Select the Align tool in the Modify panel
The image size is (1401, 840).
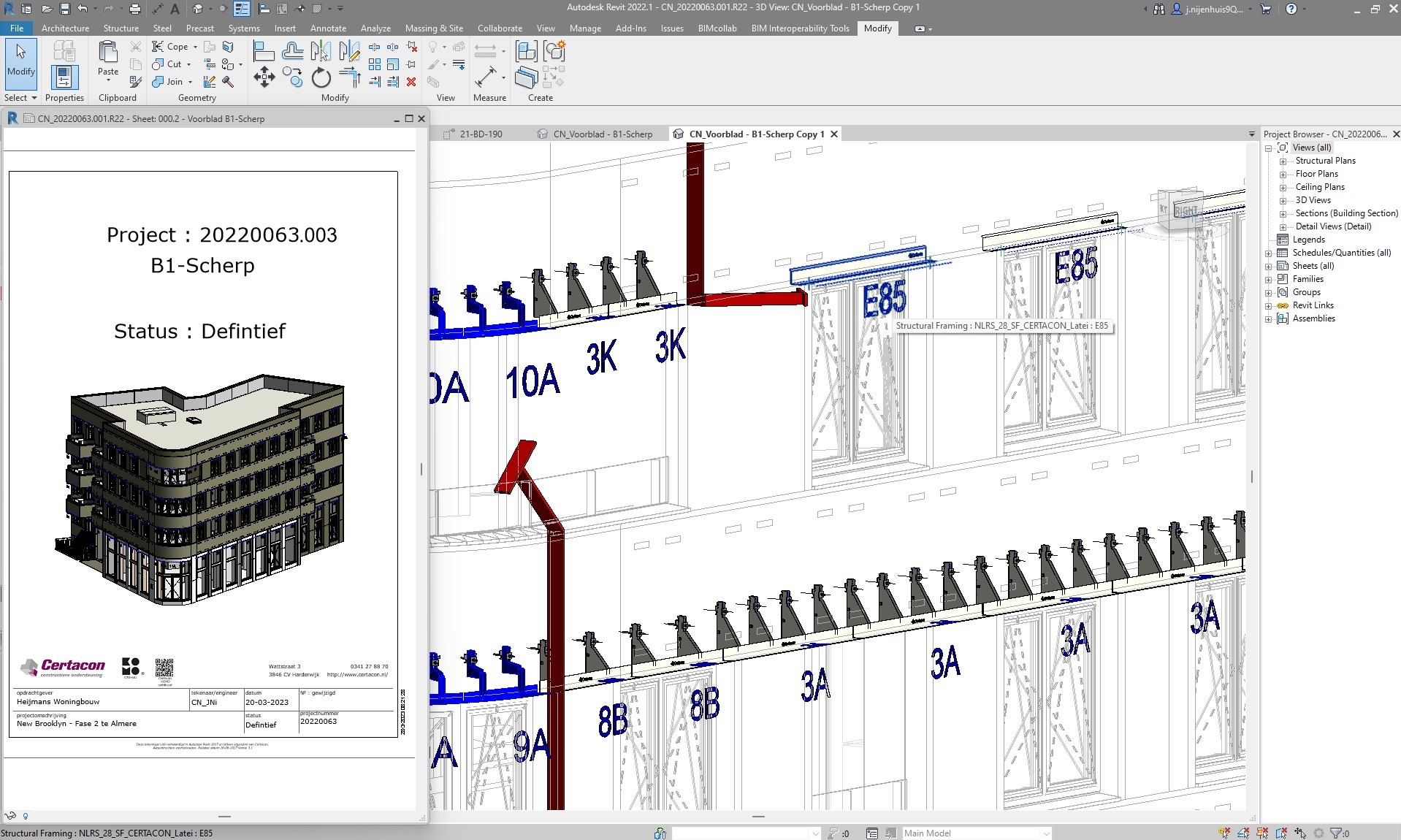(x=263, y=50)
